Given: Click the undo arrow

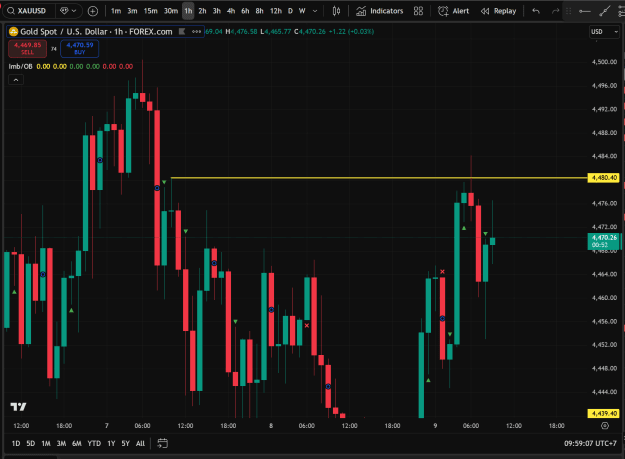Looking at the screenshot, I should click(x=536, y=11).
